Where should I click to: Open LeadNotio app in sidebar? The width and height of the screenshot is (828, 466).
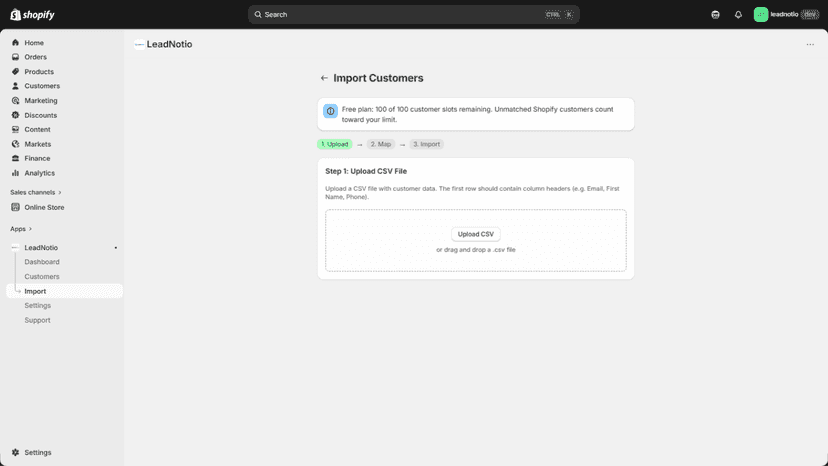[x=41, y=248]
